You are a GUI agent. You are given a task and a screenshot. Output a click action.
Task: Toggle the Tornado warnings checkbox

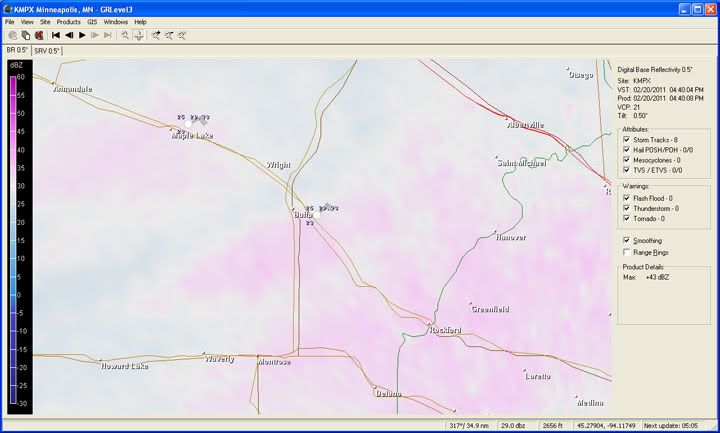[626, 218]
